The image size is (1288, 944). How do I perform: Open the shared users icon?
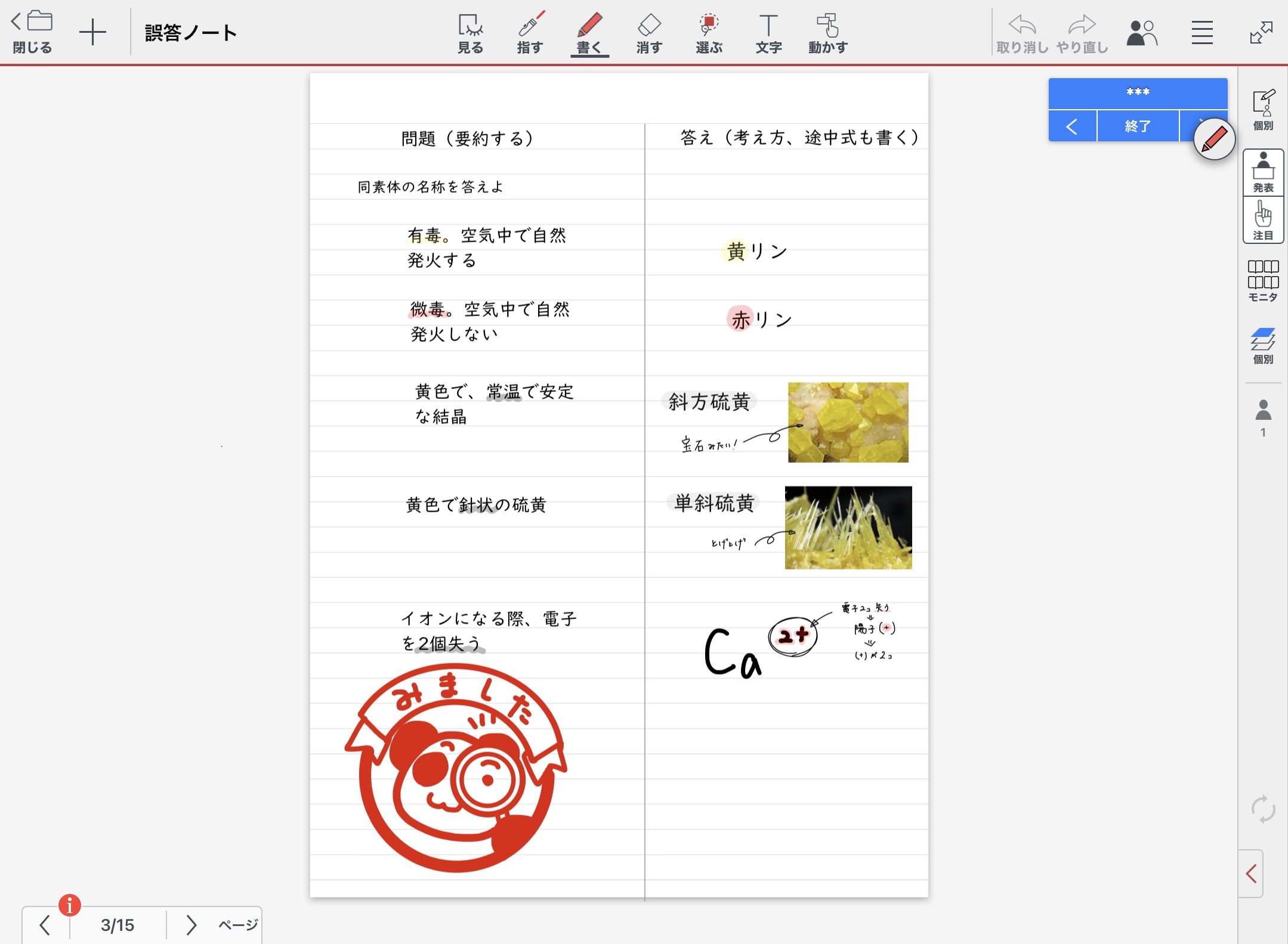pyautogui.click(x=1141, y=33)
